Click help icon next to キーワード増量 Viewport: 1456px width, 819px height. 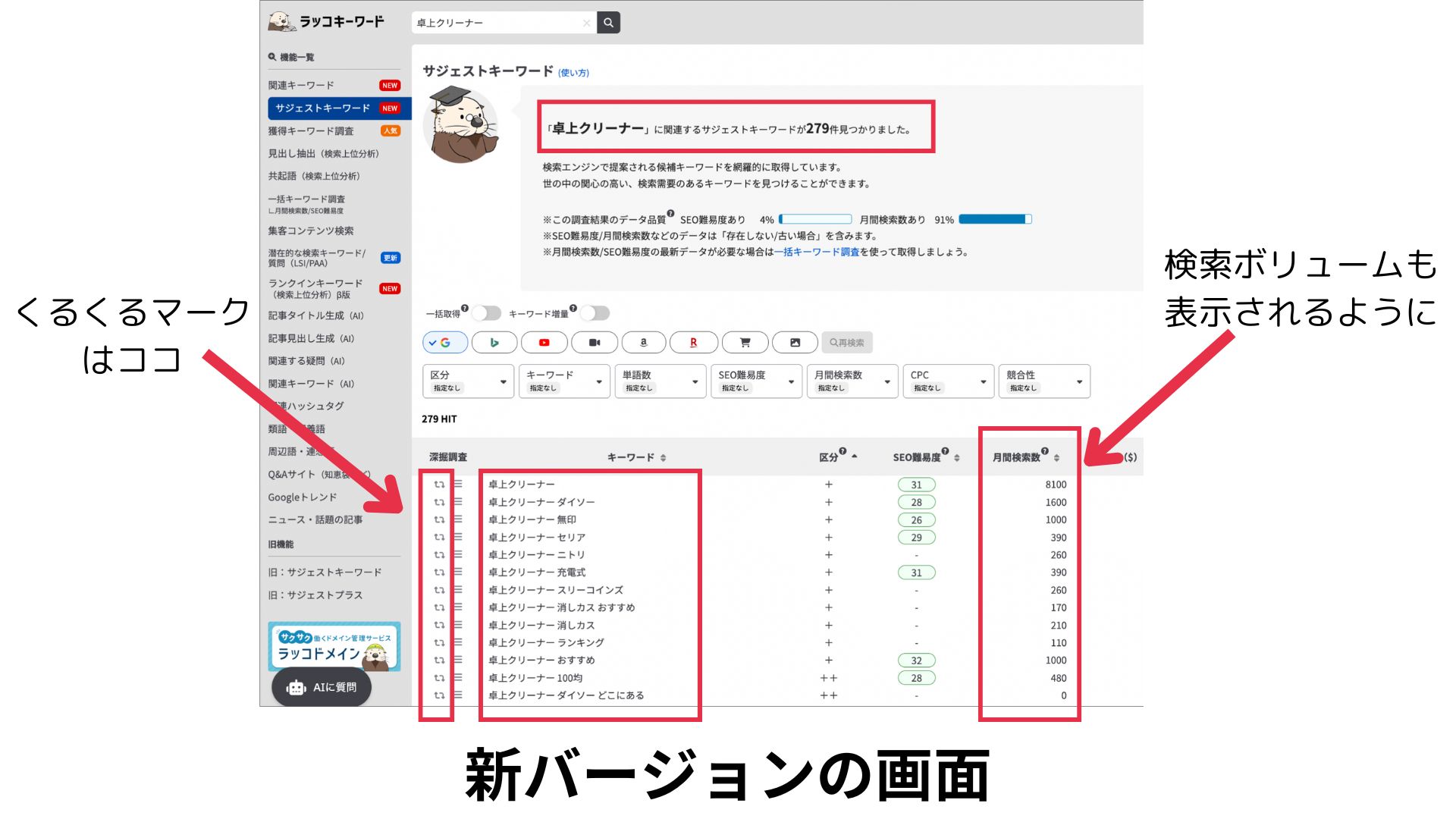pos(573,308)
